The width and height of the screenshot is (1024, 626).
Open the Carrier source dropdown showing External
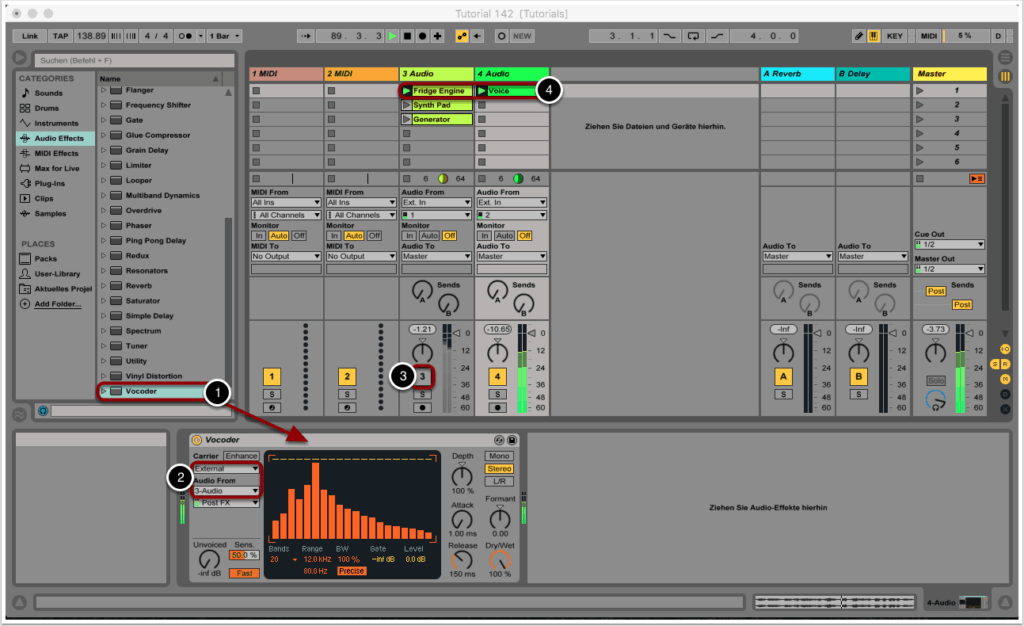pyautogui.click(x=225, y=469)
